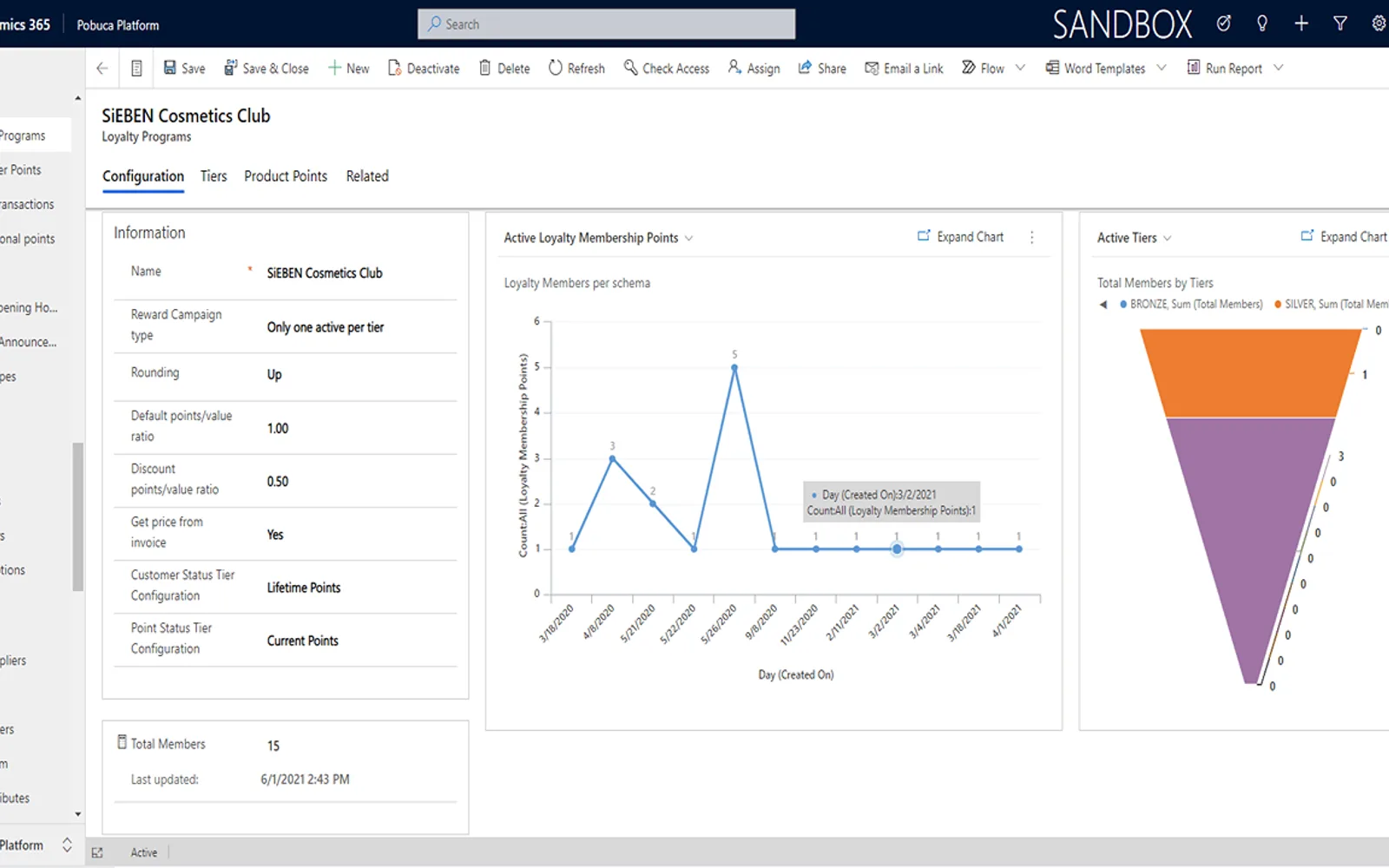Open chart more options vertical dots
Viewport: 1389px width, 868px height.
click(x=1032, y=237)
